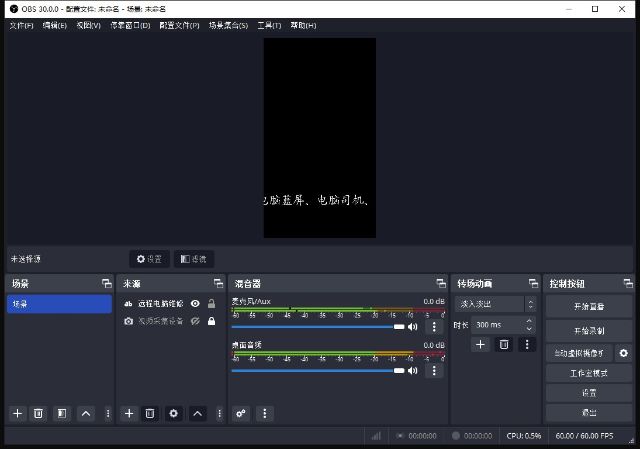Image resolution: width=640 pixels, height=449 pixels.
Task: Move the source up in the 来源 dock
Action: click(x=198, y=413)
